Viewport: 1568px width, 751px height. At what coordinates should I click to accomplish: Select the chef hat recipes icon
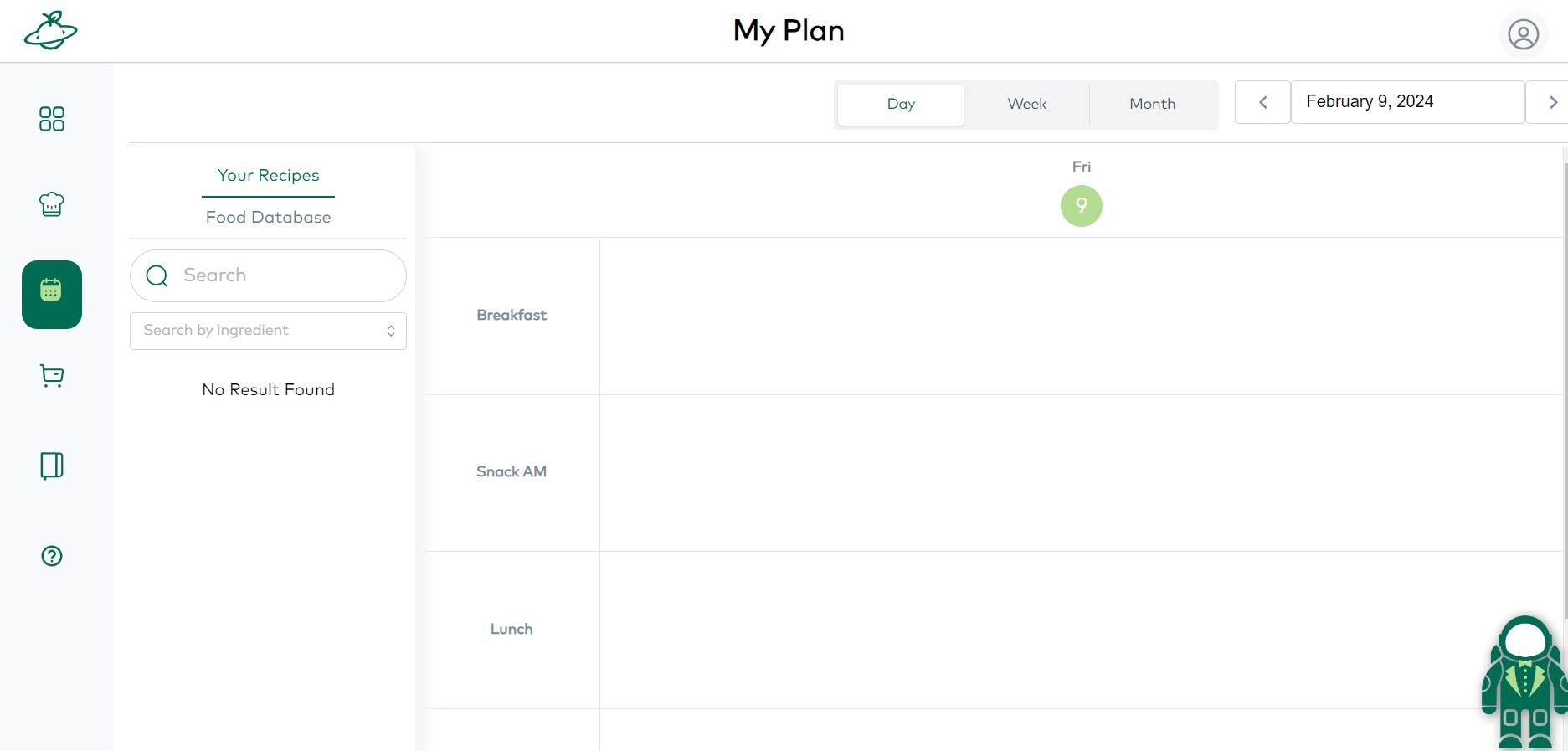pyautogui.click(x=51, y=203)
